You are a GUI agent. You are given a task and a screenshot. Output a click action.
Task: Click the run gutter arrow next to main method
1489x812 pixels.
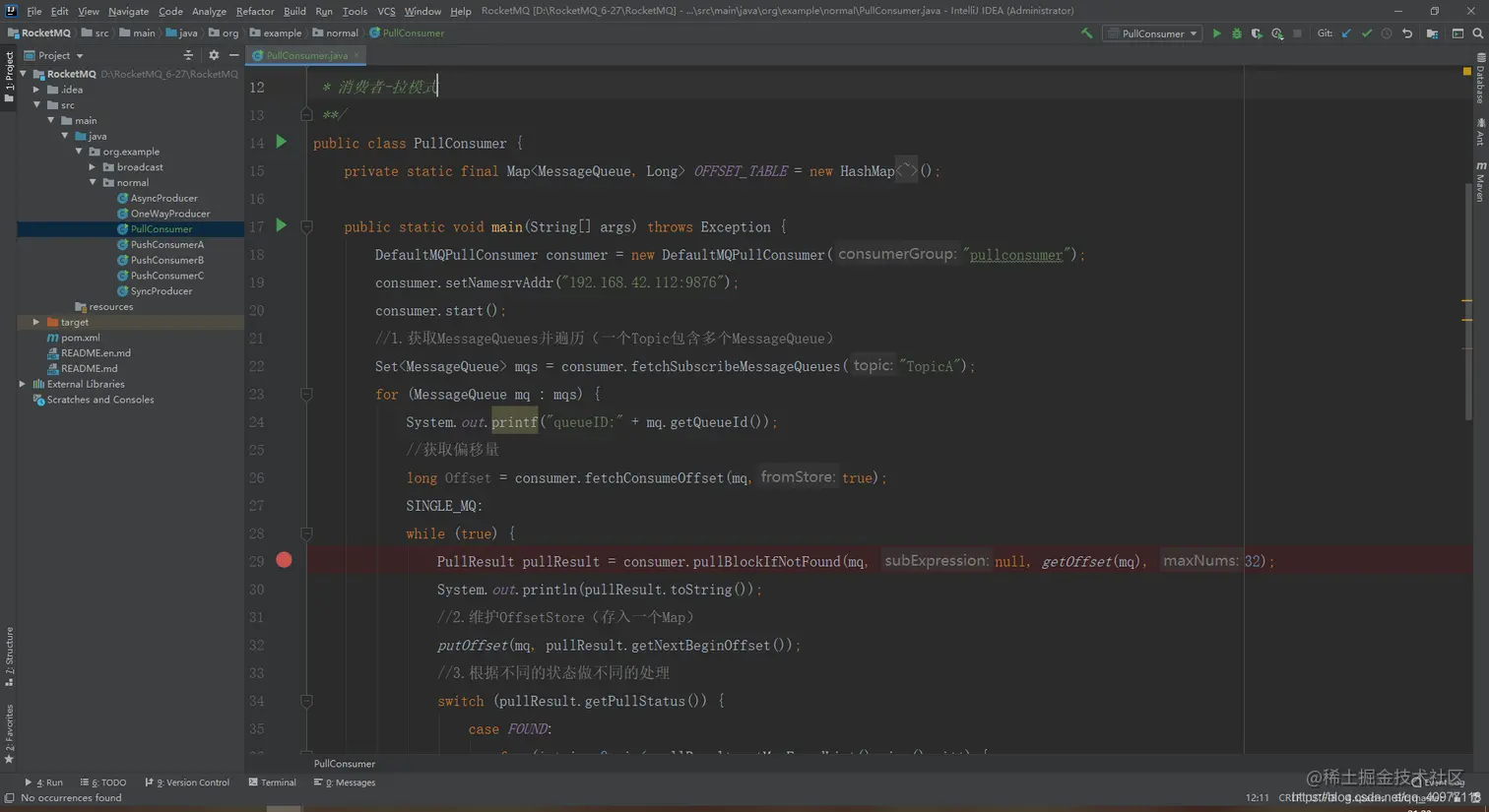coord(282,225)
